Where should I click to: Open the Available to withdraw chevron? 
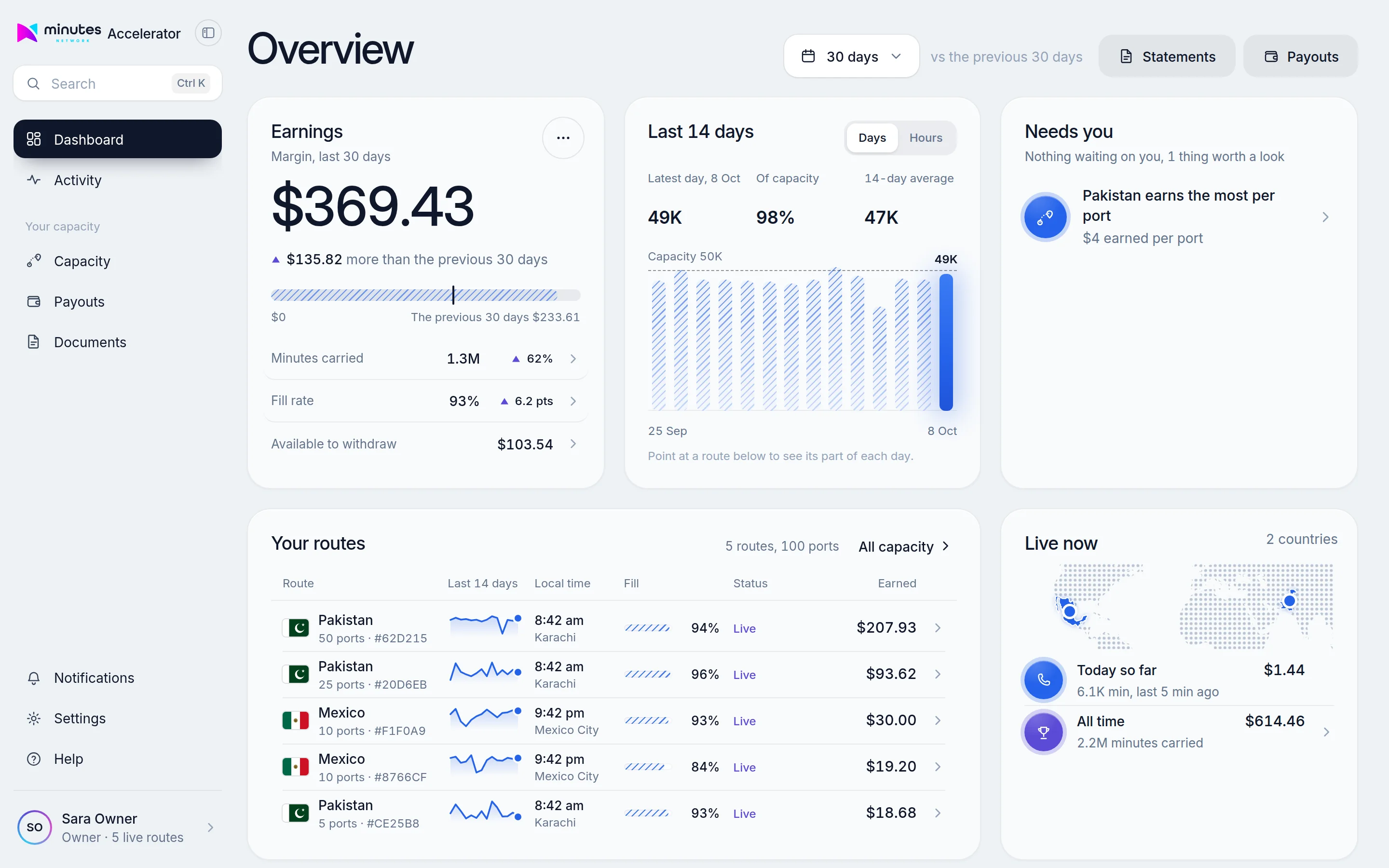click(x=573, y=444)
